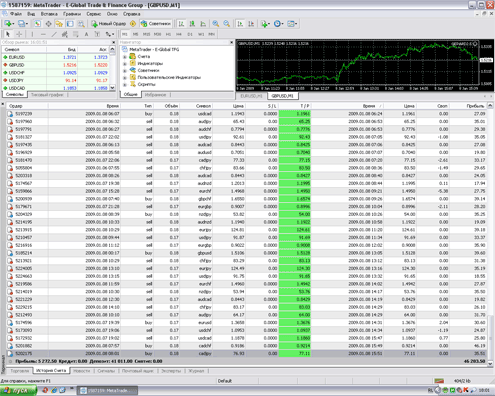Screen dimensions: 495x396
Task: Toggle the Советники expert advisors button
Action: [x=156, y=24]
